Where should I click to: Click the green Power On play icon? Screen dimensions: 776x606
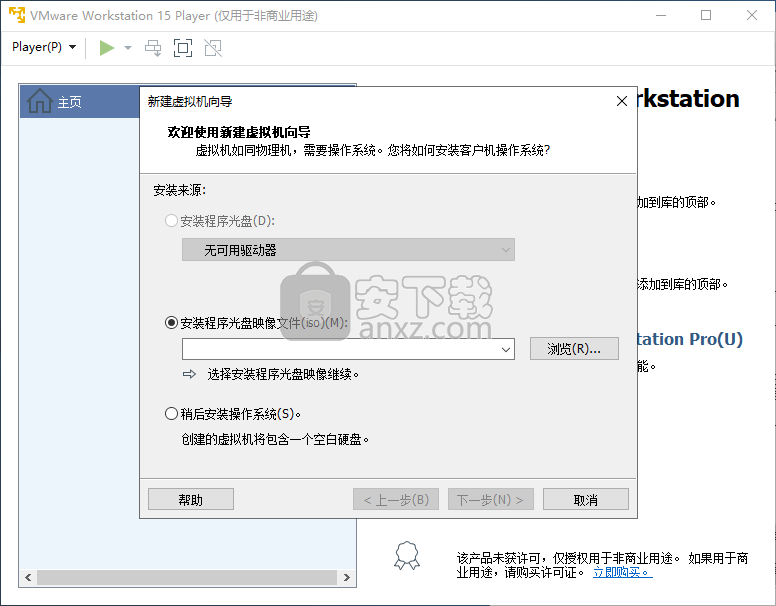(x=107, y=48)
